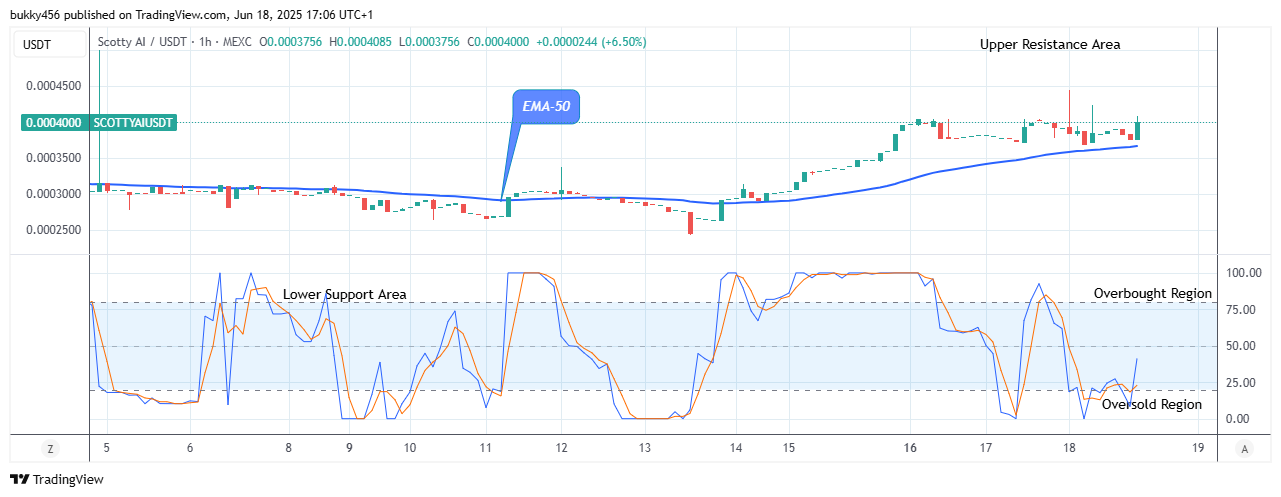1281x497 pixels.
Task: Click date 10 on the time axis
Action: point(410,449)
